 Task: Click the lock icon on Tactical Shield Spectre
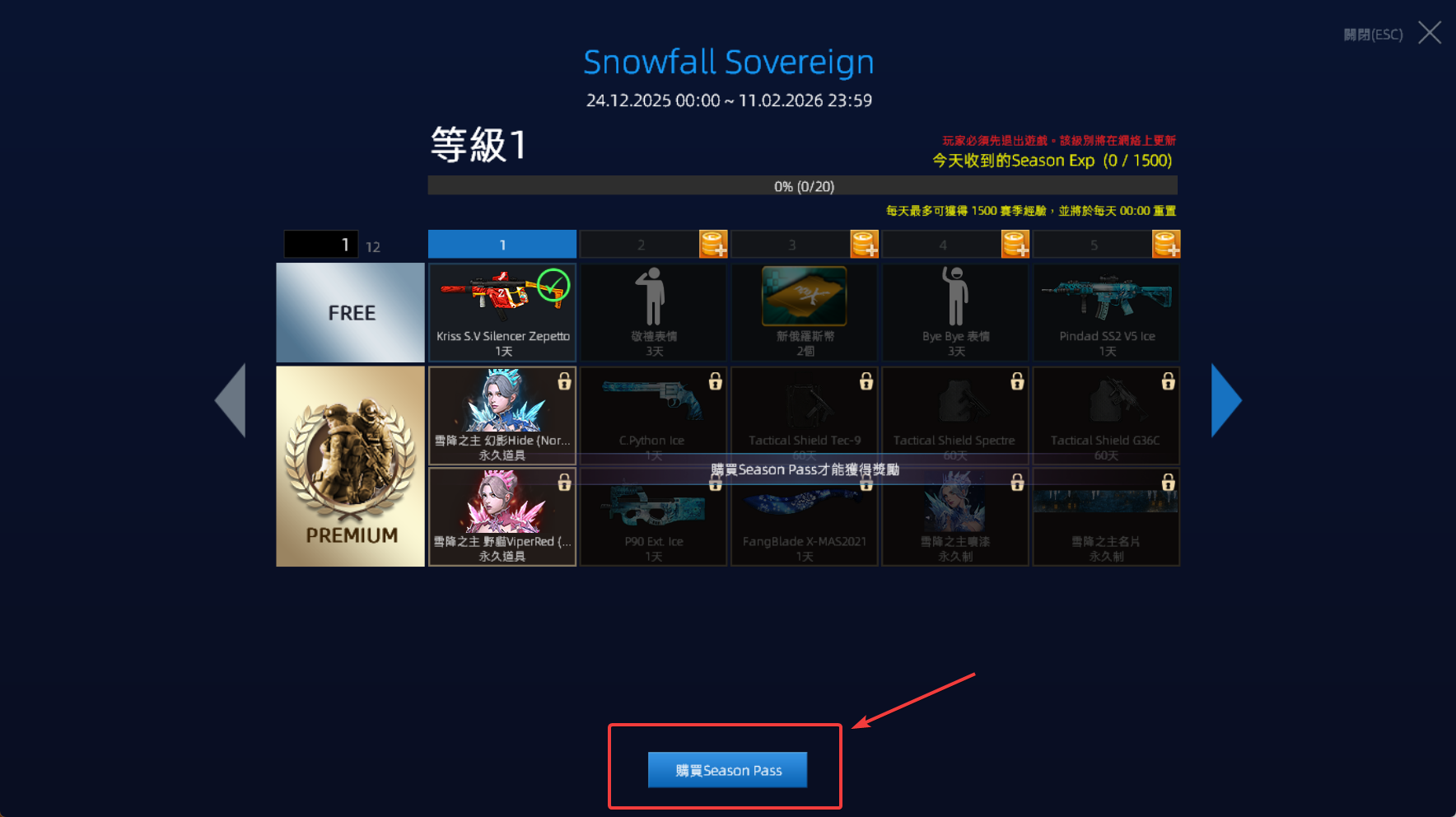1018,380
